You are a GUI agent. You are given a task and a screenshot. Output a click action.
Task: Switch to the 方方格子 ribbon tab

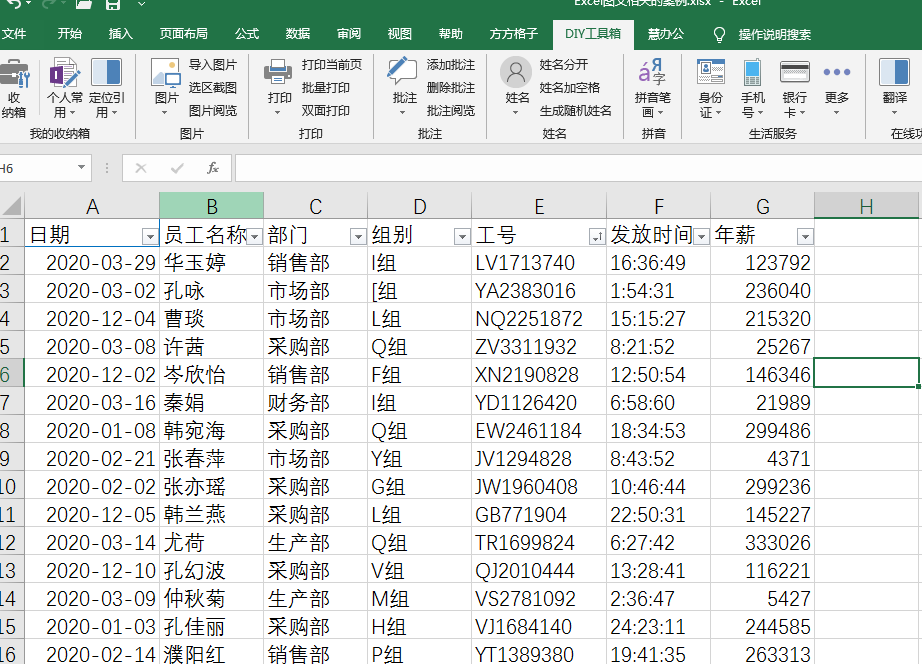[x=513, y=34]
